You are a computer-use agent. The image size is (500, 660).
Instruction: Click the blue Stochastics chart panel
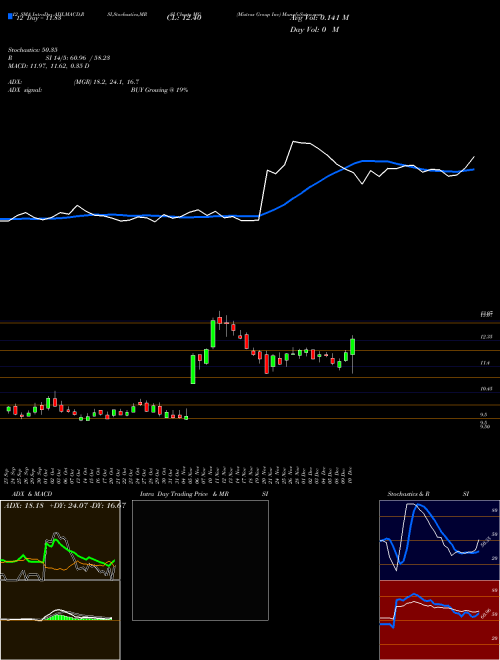[x=439, y=540]
